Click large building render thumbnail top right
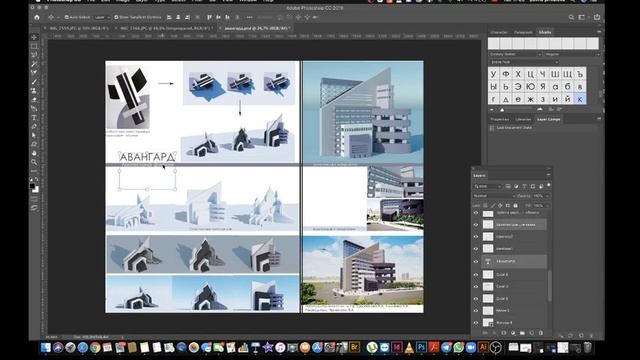The image size is (640, 360). click(363, 112)
